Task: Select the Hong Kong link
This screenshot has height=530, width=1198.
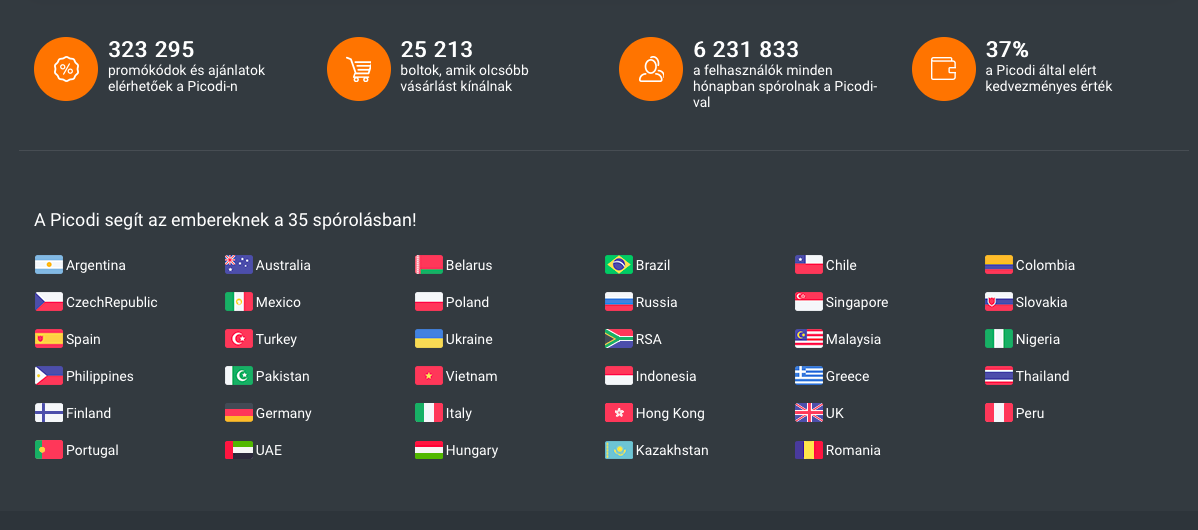Action: coord(669,413)
